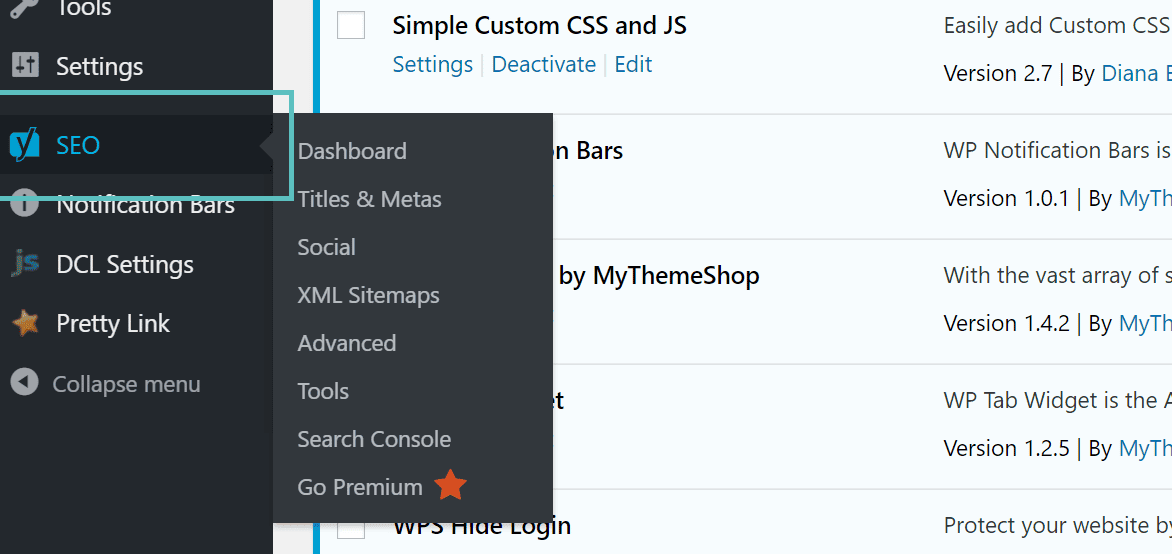Select the WPS Hide Login plugin checkbox
1172x554 pixels.
pos(351,530)
